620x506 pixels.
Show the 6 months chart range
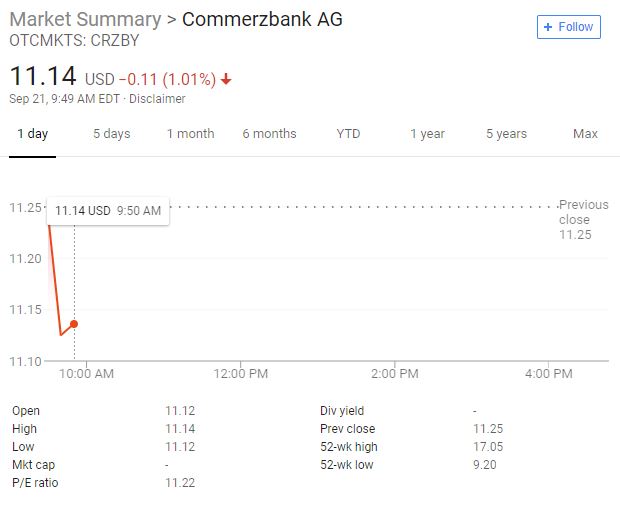coord(269,134)
